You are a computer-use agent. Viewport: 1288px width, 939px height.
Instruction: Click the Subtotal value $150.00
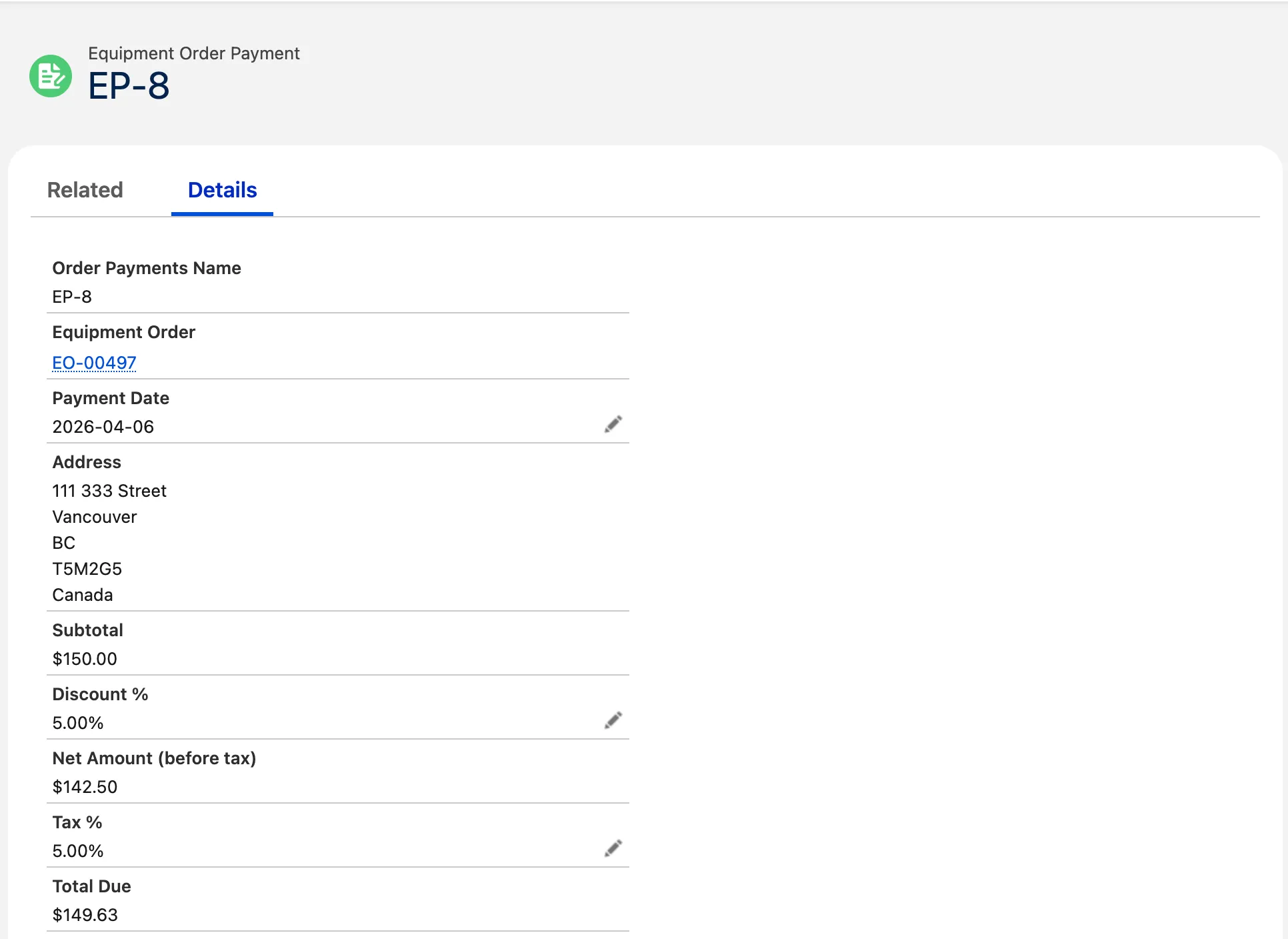click(85, 659)
